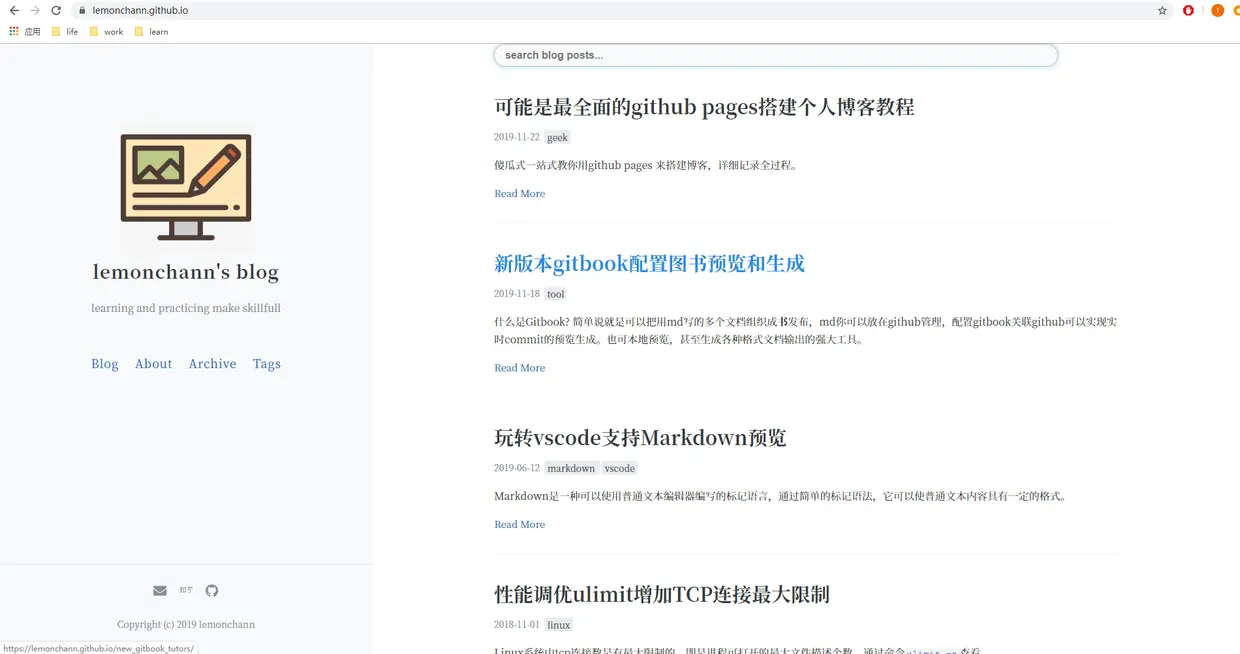Screen dimensions: 1240x654
Task: Open the 'life' bookmarks folder
Action: click(x=64, y=31)
